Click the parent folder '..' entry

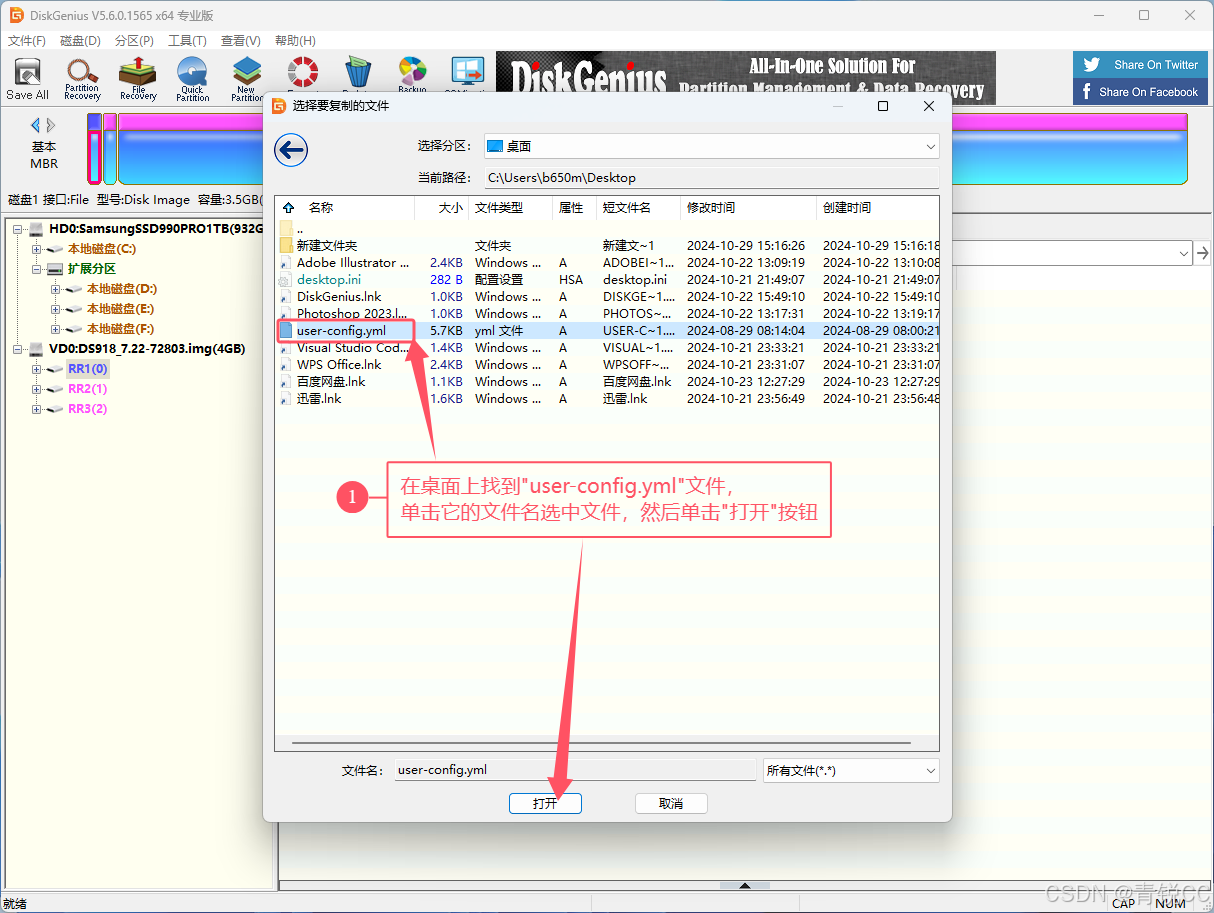300,229
